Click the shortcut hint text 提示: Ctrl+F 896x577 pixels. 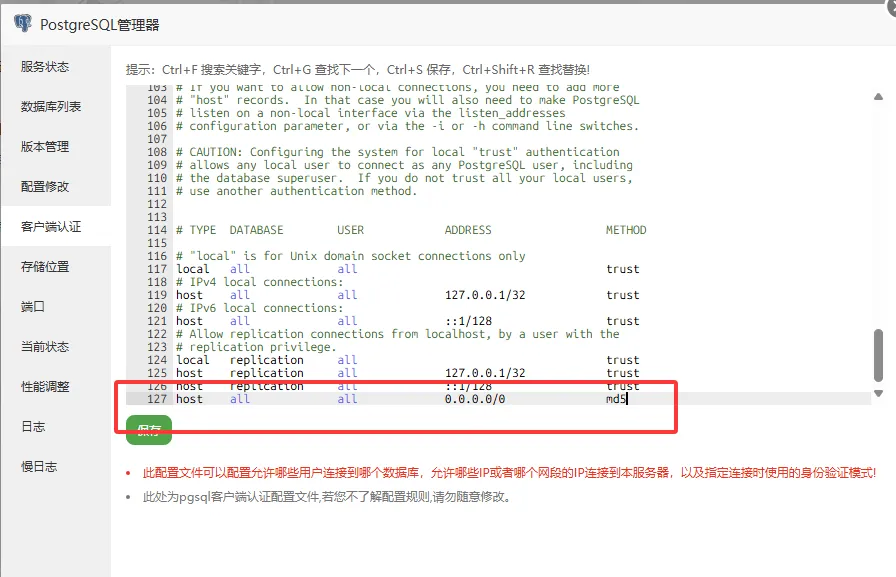358,70
